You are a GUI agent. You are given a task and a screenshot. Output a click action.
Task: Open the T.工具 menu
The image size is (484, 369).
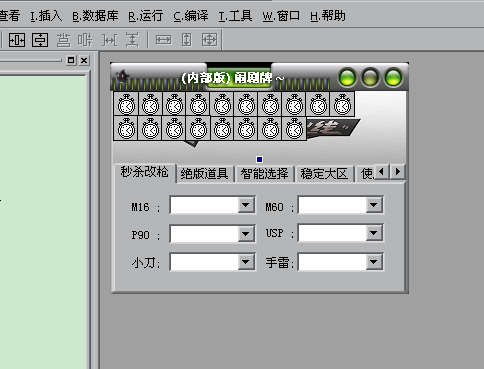(x=235, y=16)
